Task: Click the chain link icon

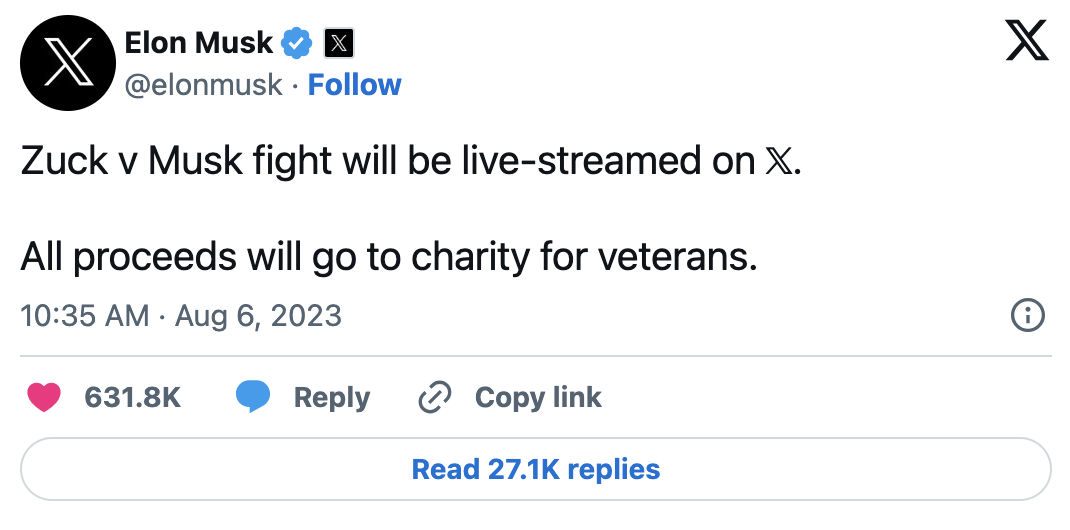Action: coord(435,398)
